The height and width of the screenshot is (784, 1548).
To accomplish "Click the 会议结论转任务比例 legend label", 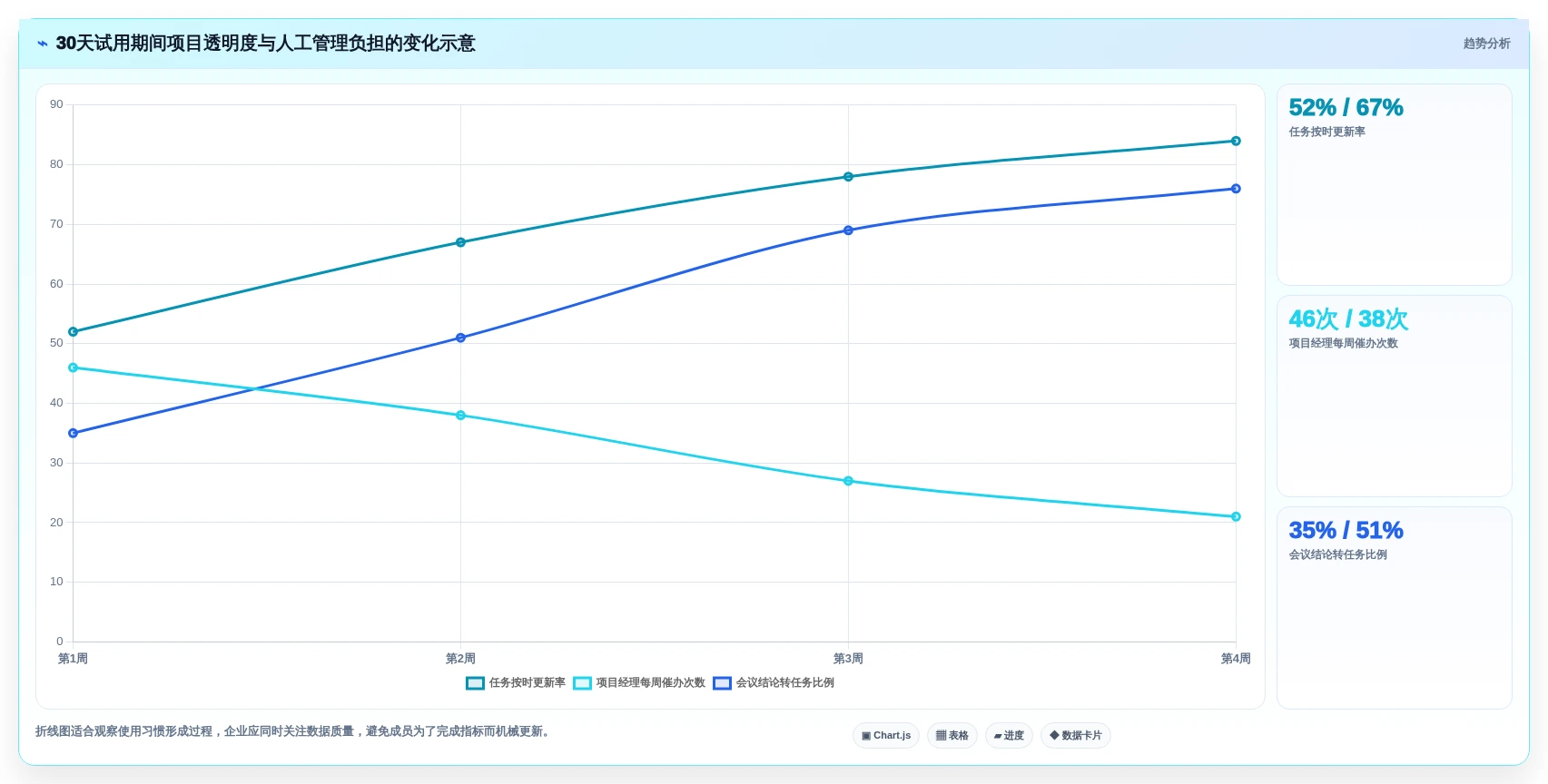I will 784,683.
